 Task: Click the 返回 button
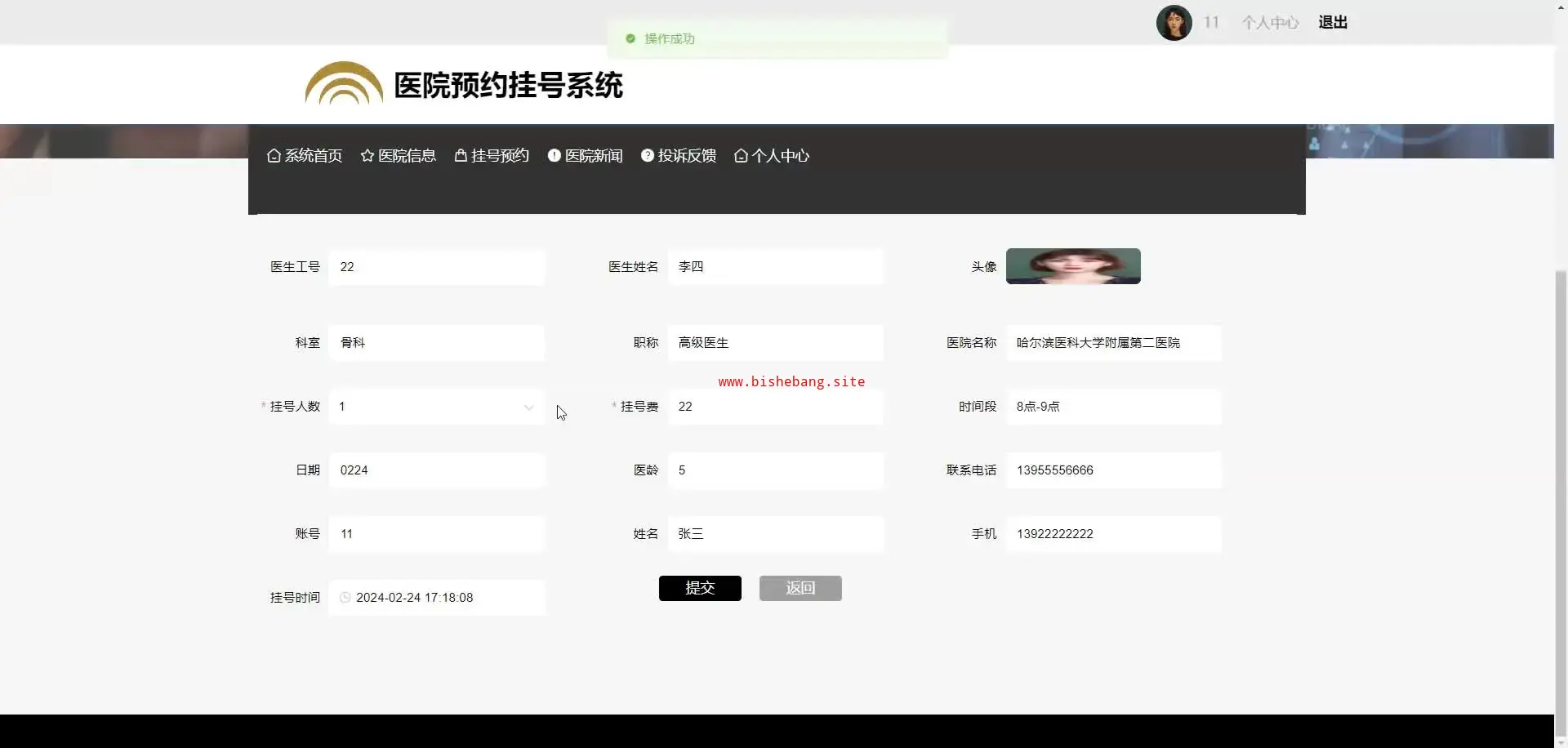800,588
